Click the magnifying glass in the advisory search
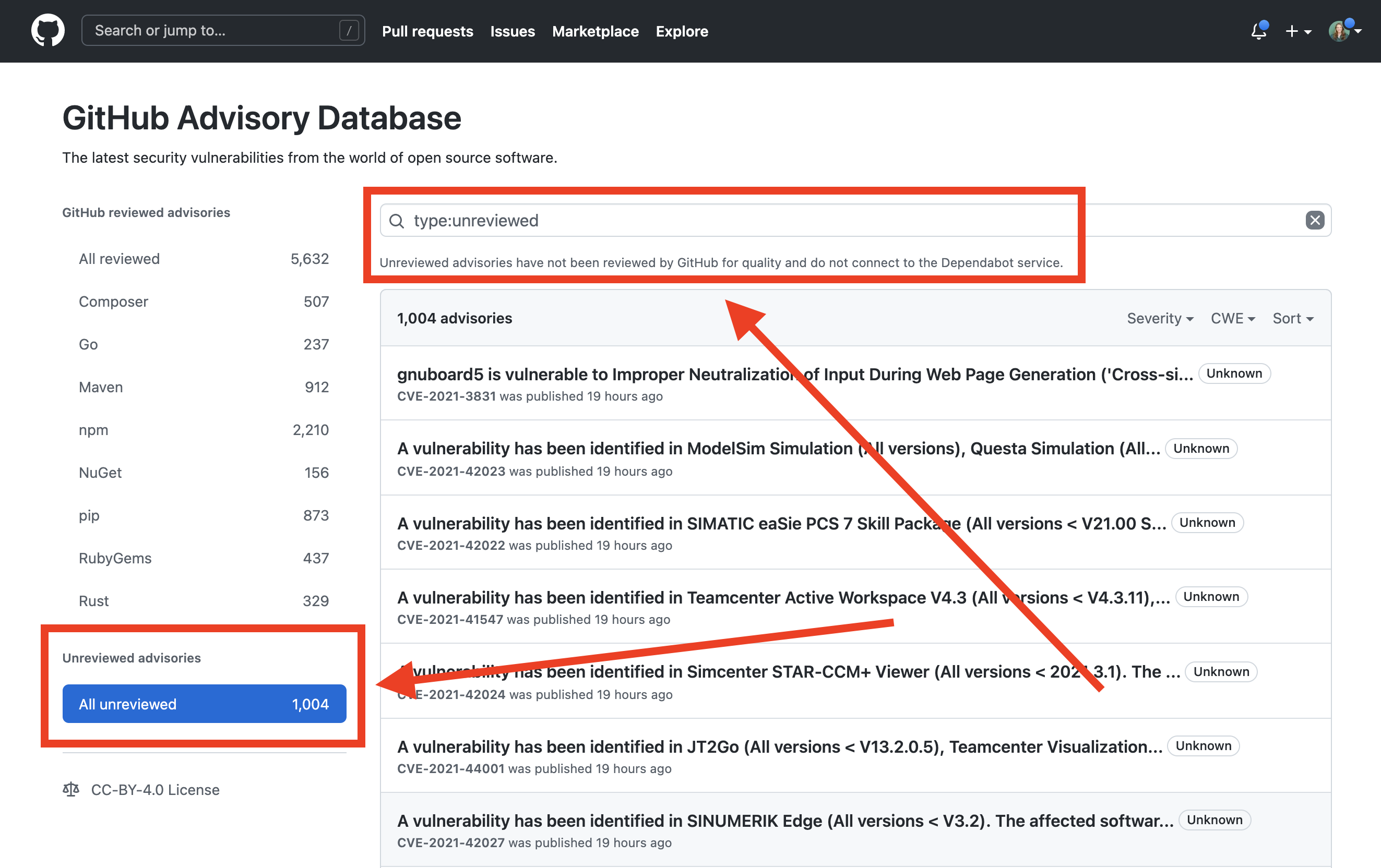Image resolution: width=1381 pixels, height=868 pixels. coord(397,221)
